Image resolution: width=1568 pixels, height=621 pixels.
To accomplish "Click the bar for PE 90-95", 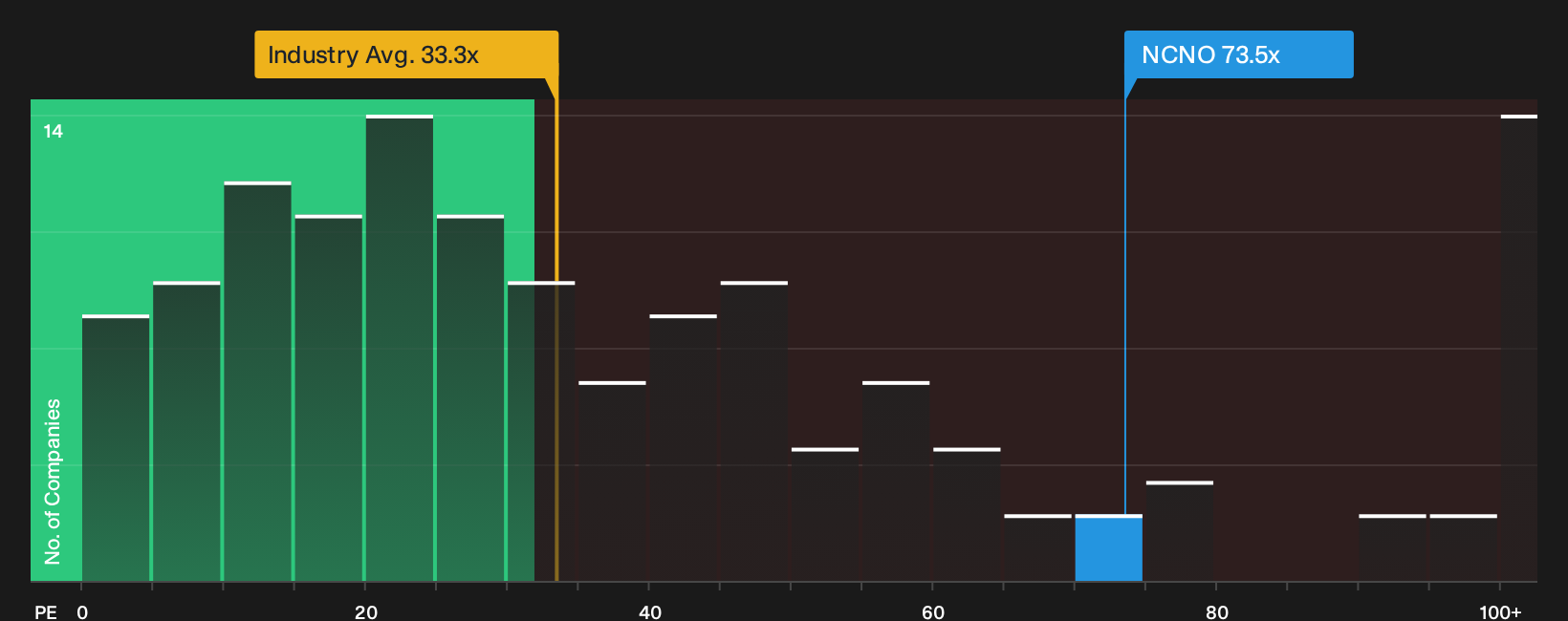I will pos(1392,548).
